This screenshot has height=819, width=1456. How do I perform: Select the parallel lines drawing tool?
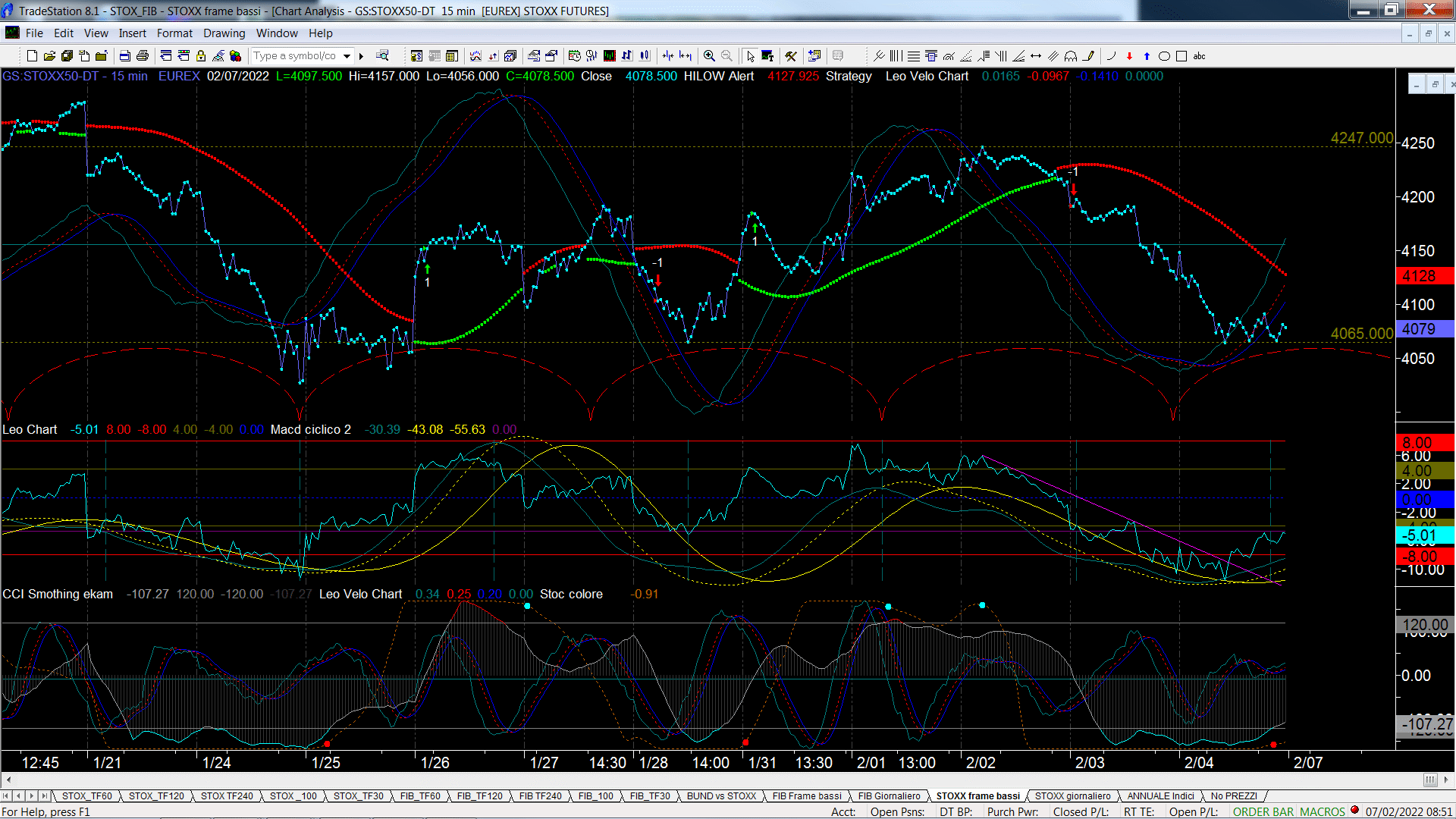coord(1053,56)
